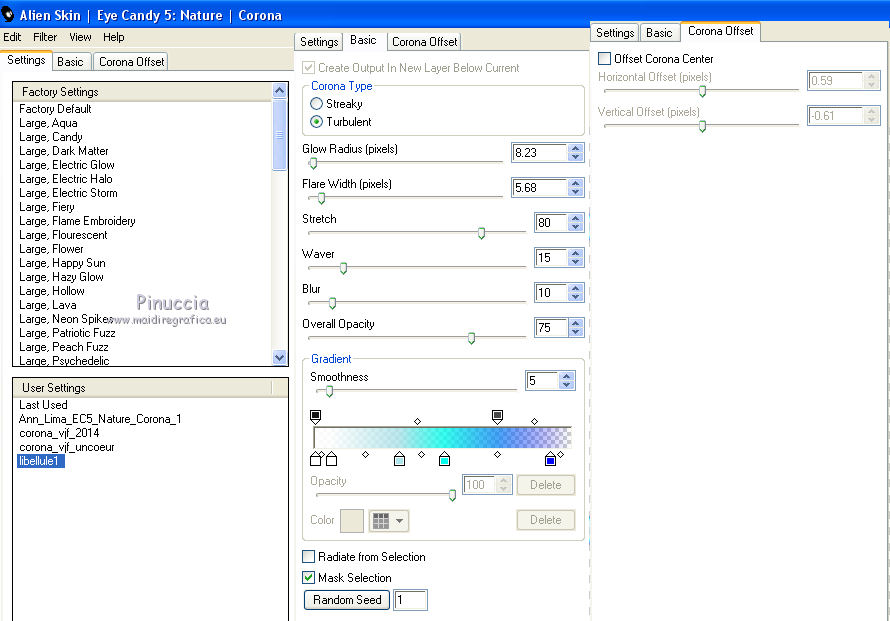This screenshot has width=890, height=621.
Task: Click the lower midpoint diamond between the cyan and dark blue stops
Action: coord(497,454)
